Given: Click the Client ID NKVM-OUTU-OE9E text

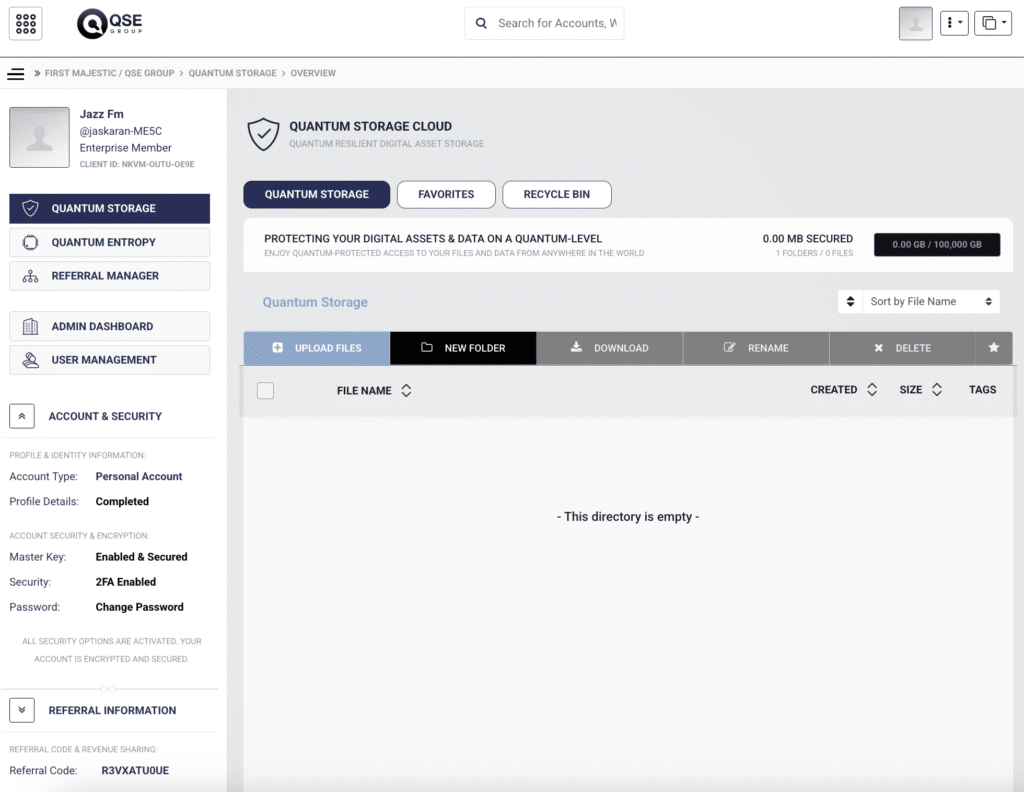Looking at the screenshot, I should [137, 165].
